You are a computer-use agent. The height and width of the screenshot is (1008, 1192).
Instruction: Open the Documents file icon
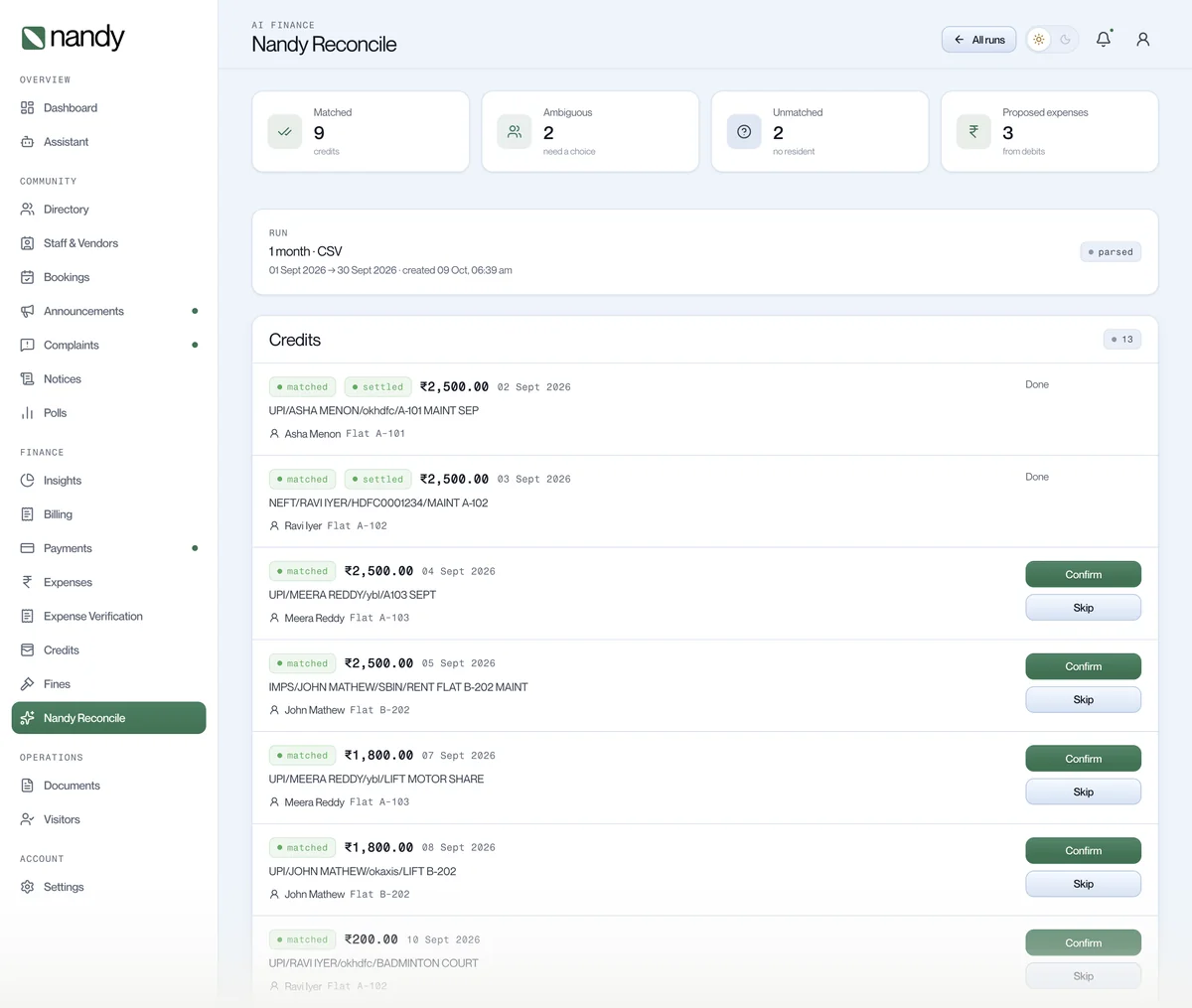27,786
